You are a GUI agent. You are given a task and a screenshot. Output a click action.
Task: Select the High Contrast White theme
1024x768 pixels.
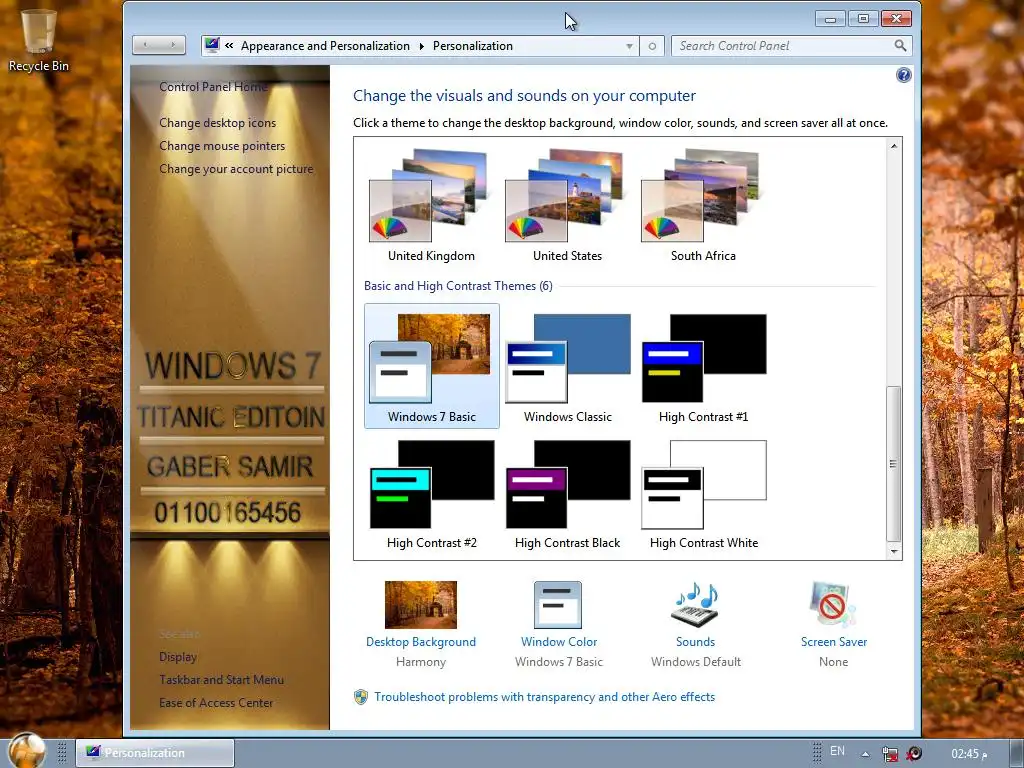pyautogui.click(x=703, y=493)
